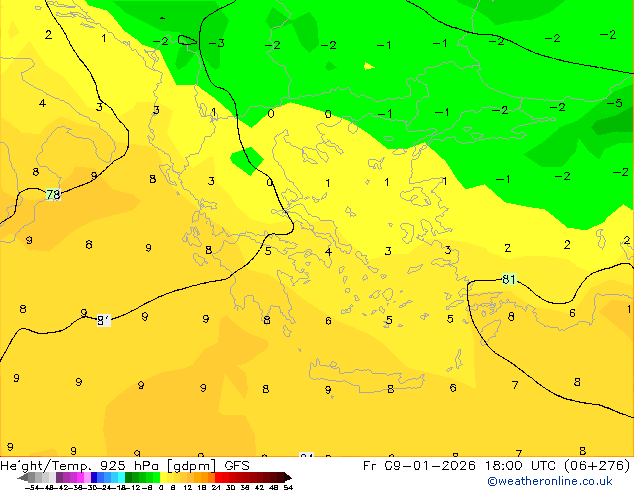This screenshot has height=490, width=634.
Task: Click the 78 height contour label
Action: (53, 195)
